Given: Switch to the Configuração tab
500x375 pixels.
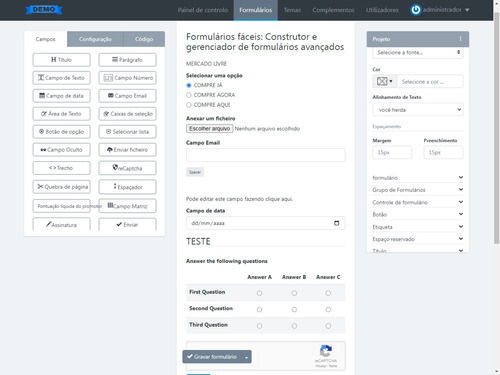Looking at the screenshot, I should pos(95,39).
